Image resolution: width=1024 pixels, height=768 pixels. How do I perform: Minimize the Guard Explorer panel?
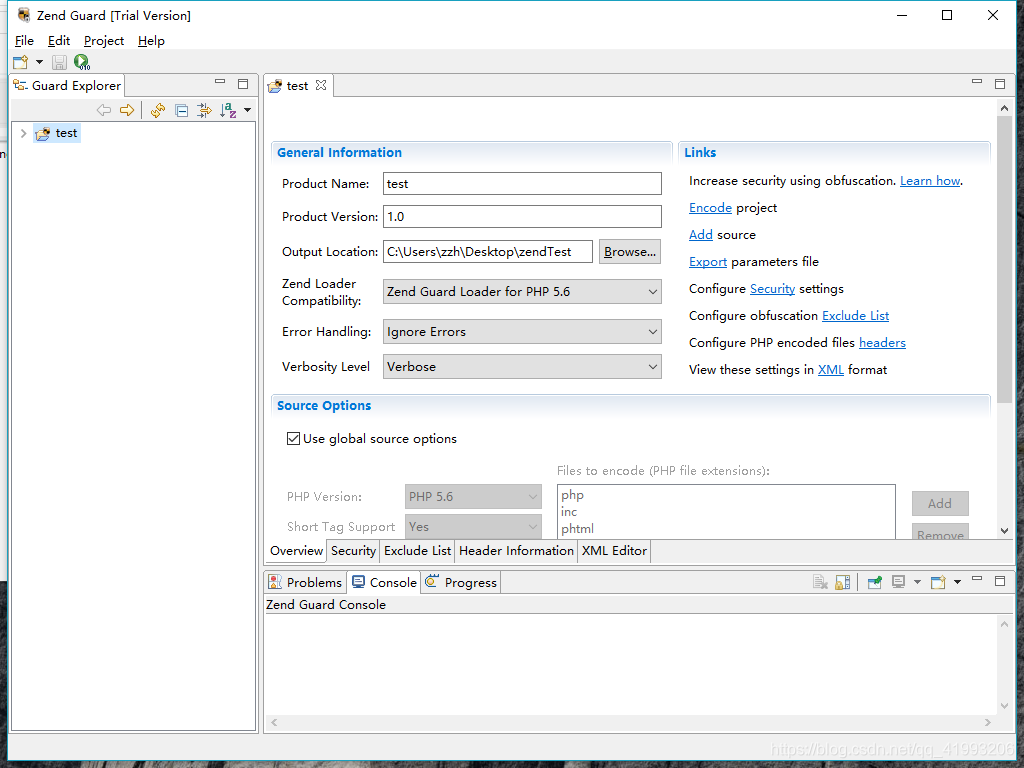point(220,83)
